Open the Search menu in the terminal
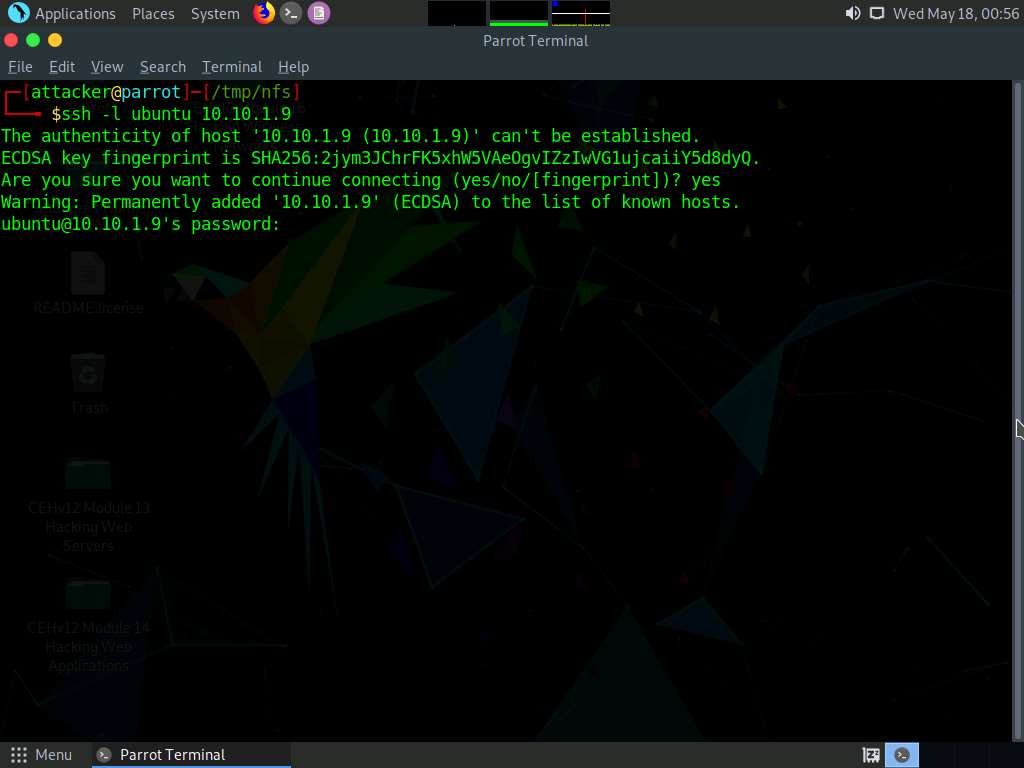Image resolution: width=1024 pixels, height=768 pixels. [x=163, y=67]
